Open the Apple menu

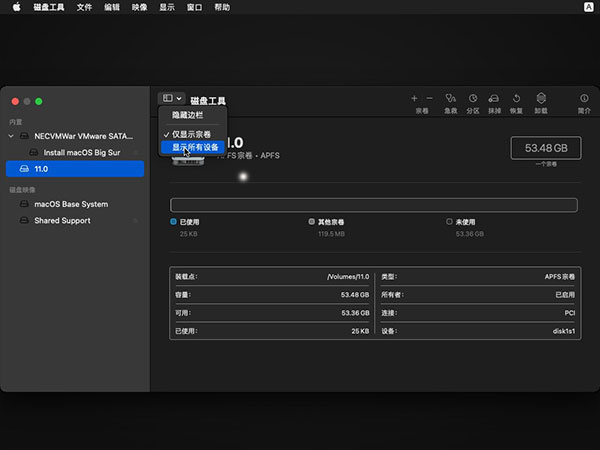pos(16,7)
